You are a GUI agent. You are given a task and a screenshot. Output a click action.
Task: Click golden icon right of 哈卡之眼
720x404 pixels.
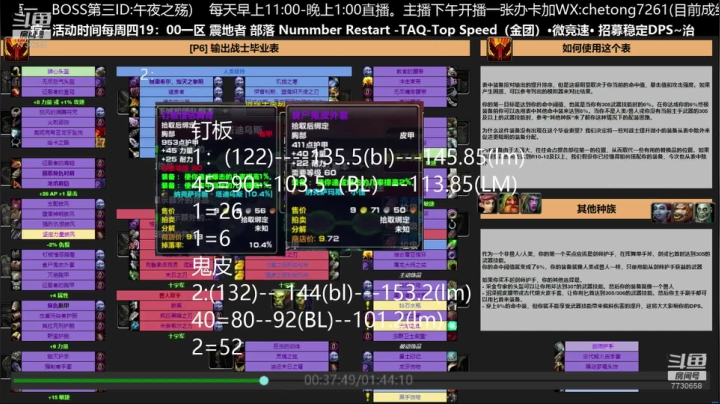click(x=100, y=143)
